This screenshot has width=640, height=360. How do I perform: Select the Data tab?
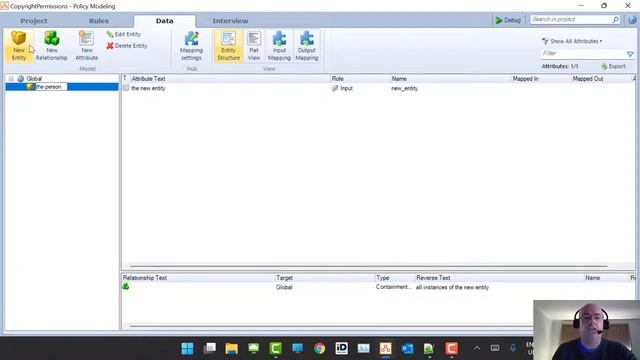[164, 21]
